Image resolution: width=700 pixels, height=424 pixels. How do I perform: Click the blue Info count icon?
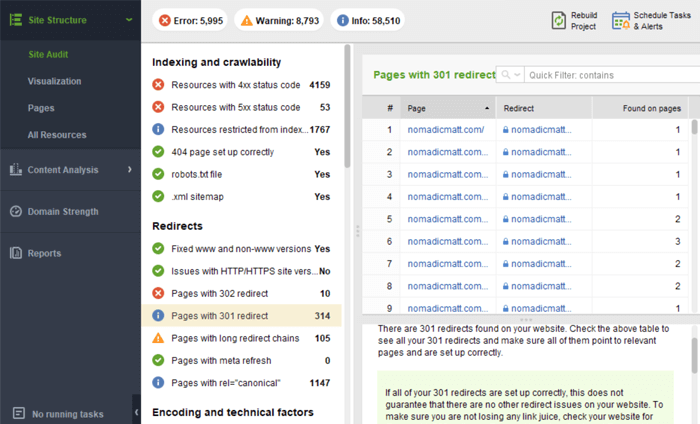coord(342,21)
